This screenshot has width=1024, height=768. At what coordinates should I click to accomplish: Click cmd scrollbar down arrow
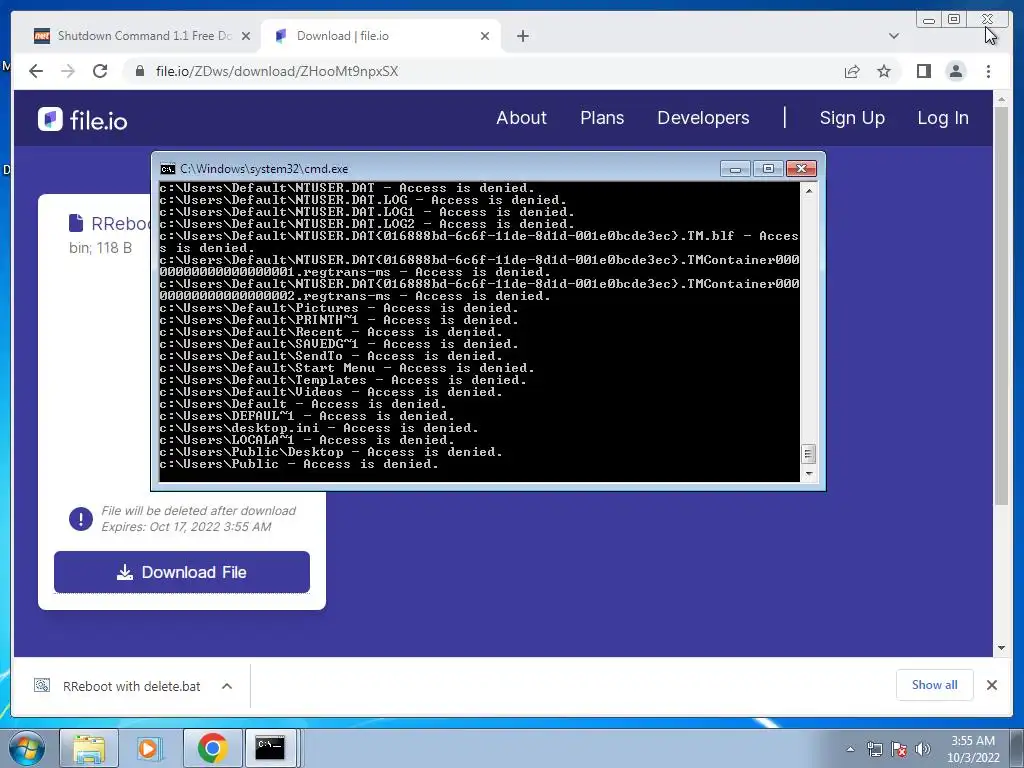808,474
